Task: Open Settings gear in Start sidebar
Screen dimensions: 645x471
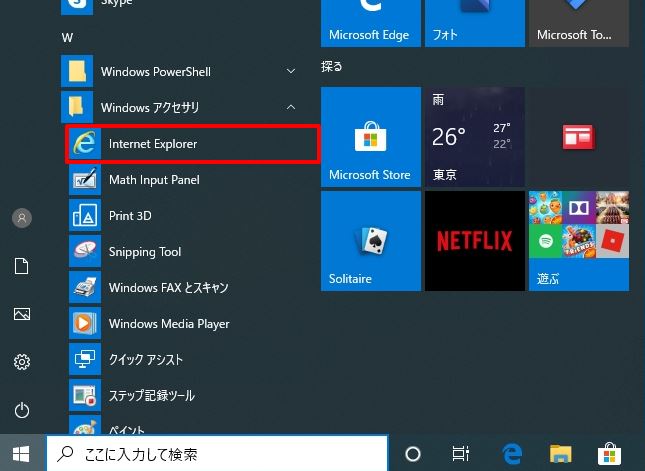Action: [x=22, y=362]
